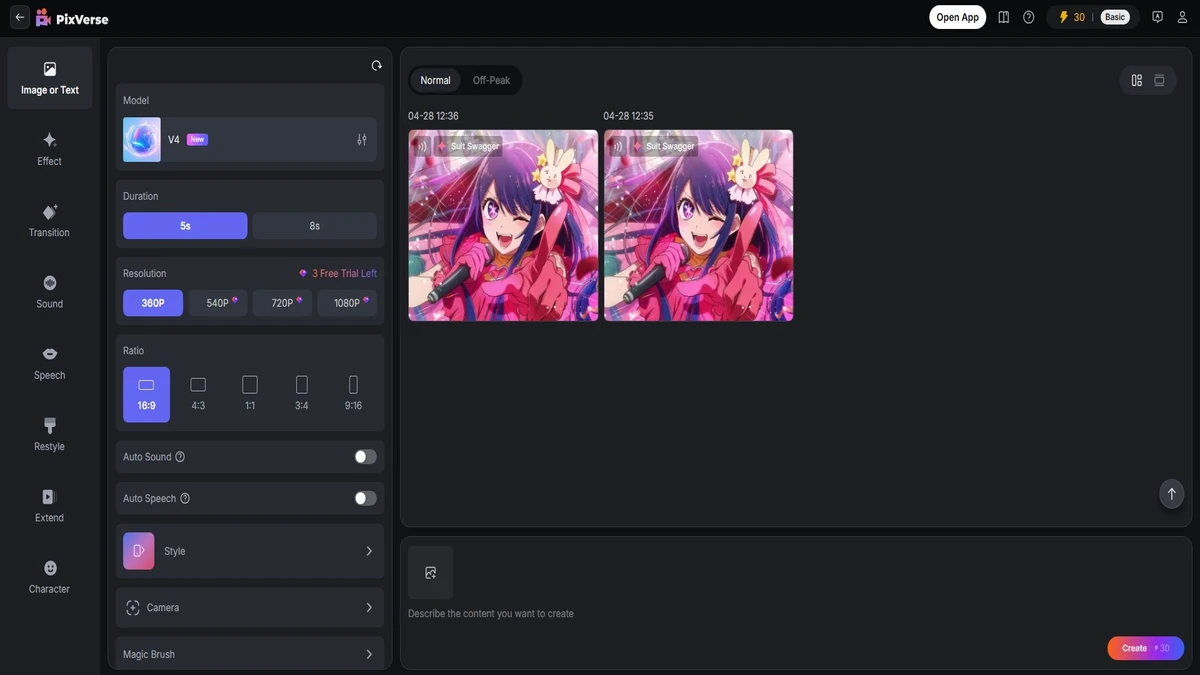Select 540P resolution
Image resolution: width=1200 pixels, height=675 pixels.
218,303
